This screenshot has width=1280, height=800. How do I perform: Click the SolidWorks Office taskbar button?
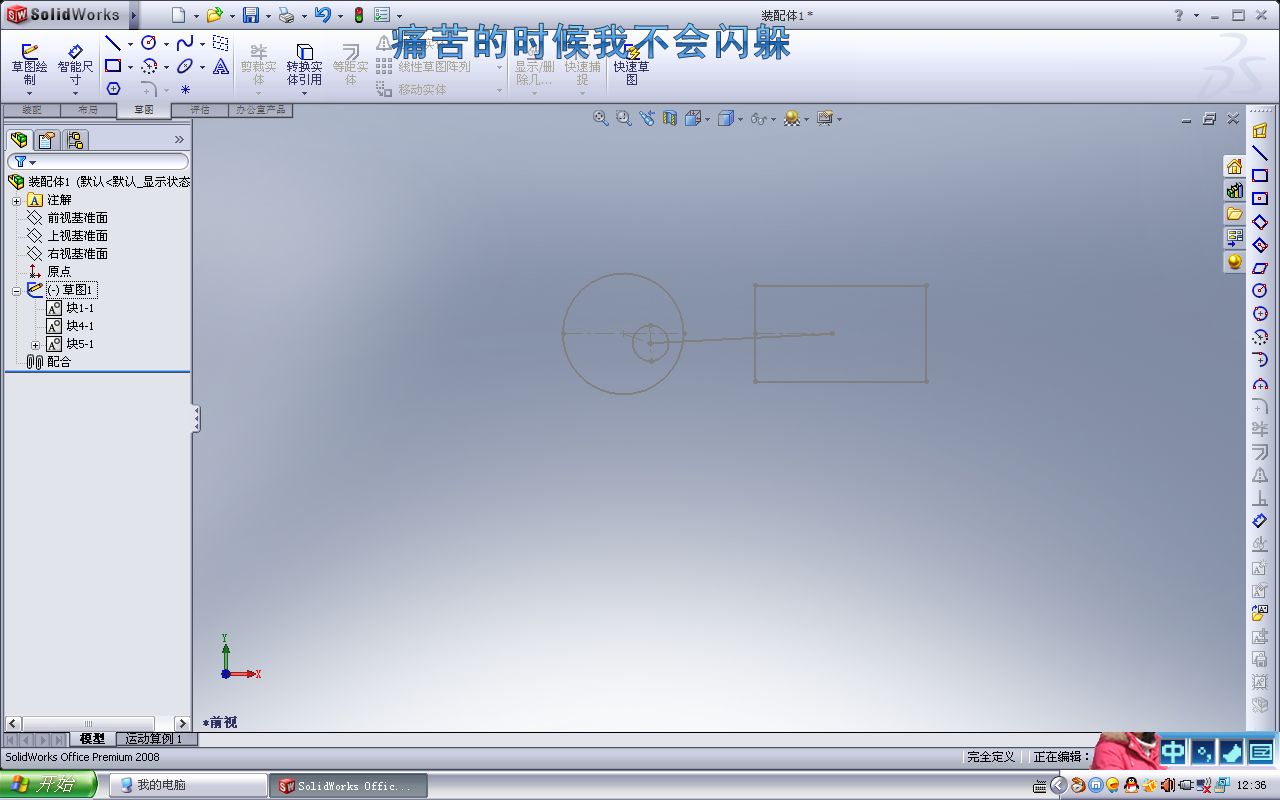point(348,786)
